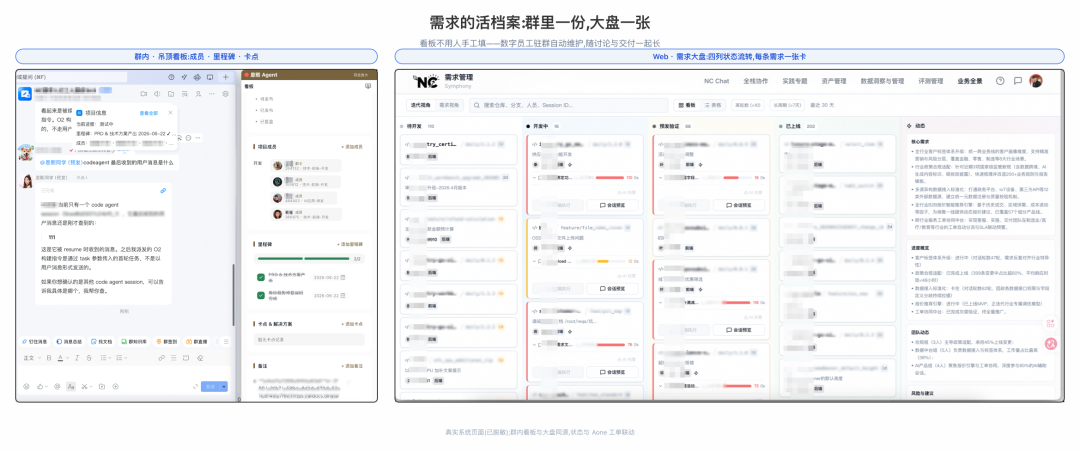Image resolution: width=1080 pixels, height=453 pixels.
Task: Open NC Chat navigation tab
Action: (716, 81)
